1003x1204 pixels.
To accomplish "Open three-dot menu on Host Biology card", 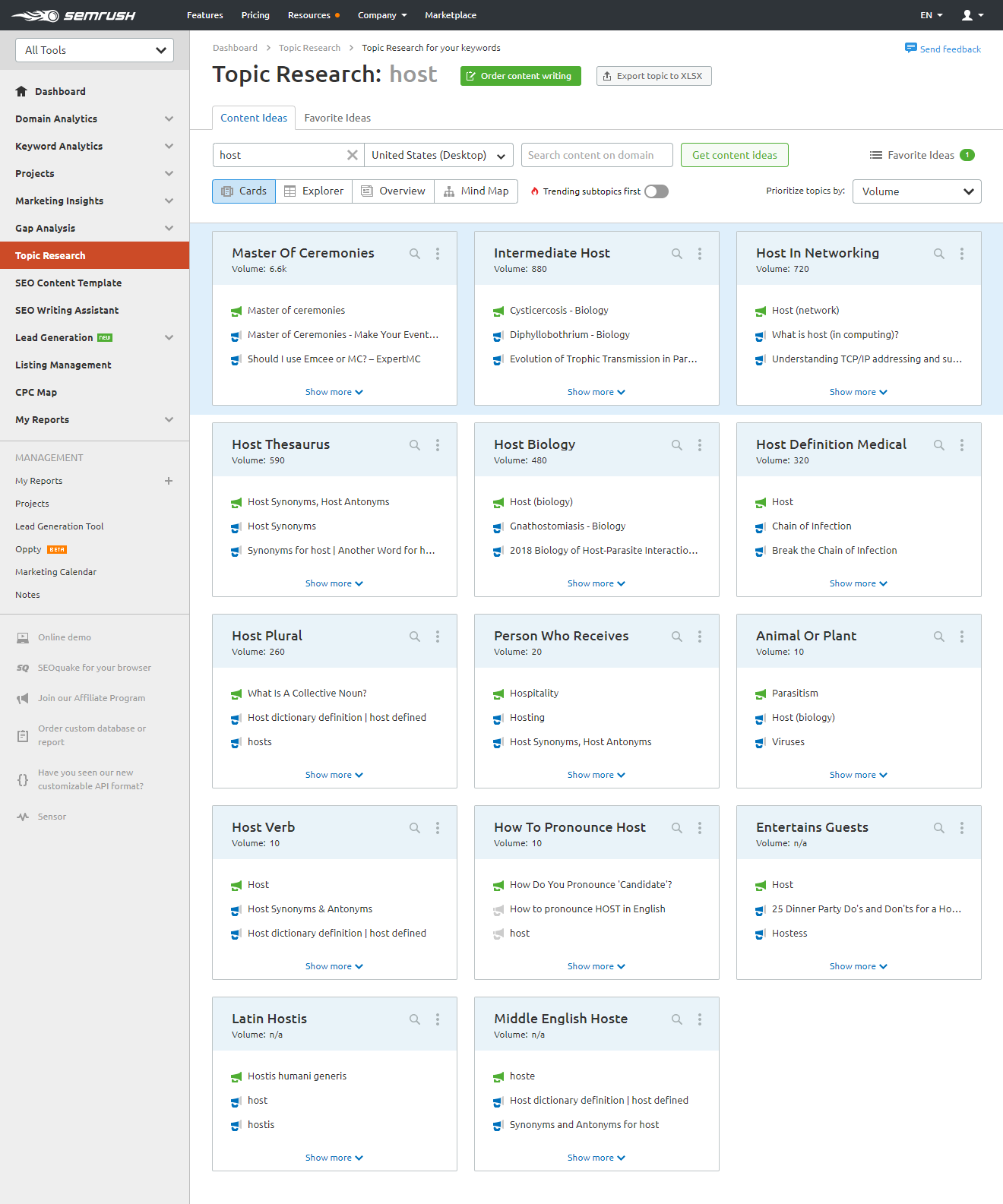I will pos(700,445).
